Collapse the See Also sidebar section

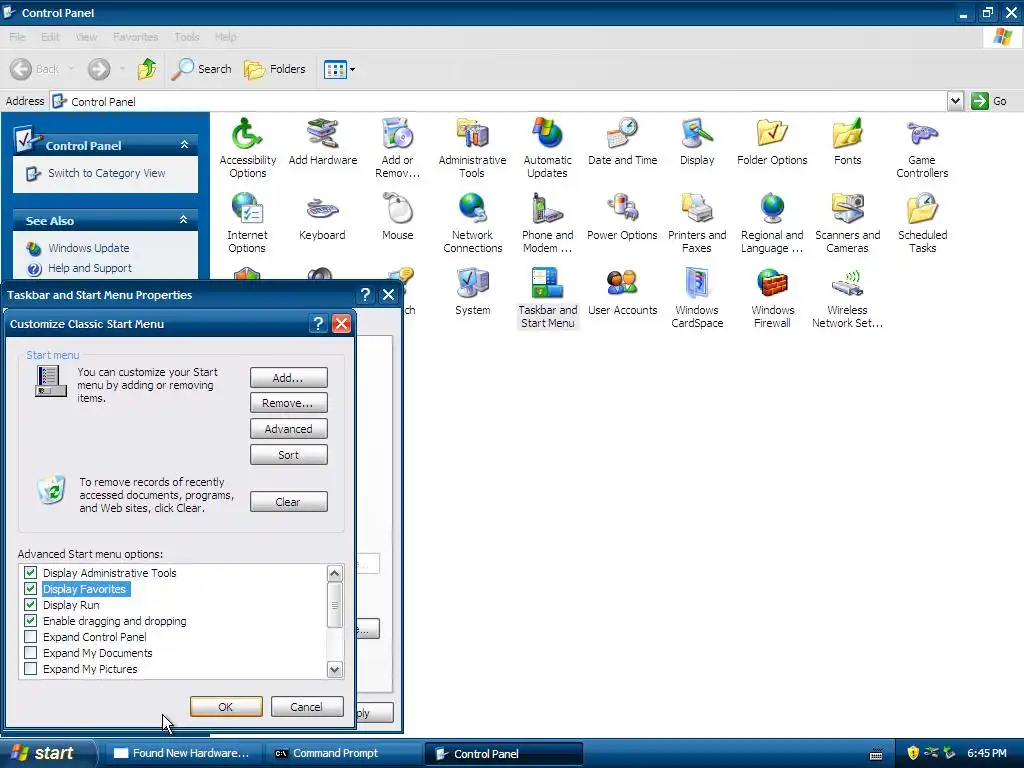point(184,220)
